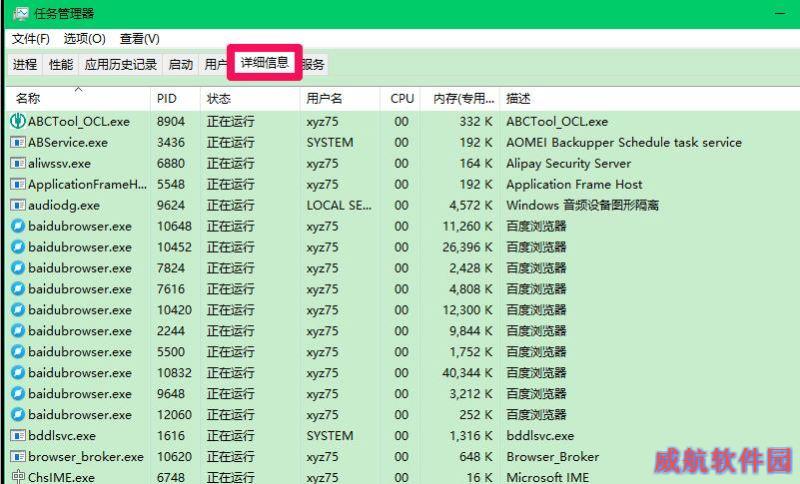Click baidubrowser.exe icon for PID 7824
Screen dimensions: 800x484
click(x=18, y=268)
